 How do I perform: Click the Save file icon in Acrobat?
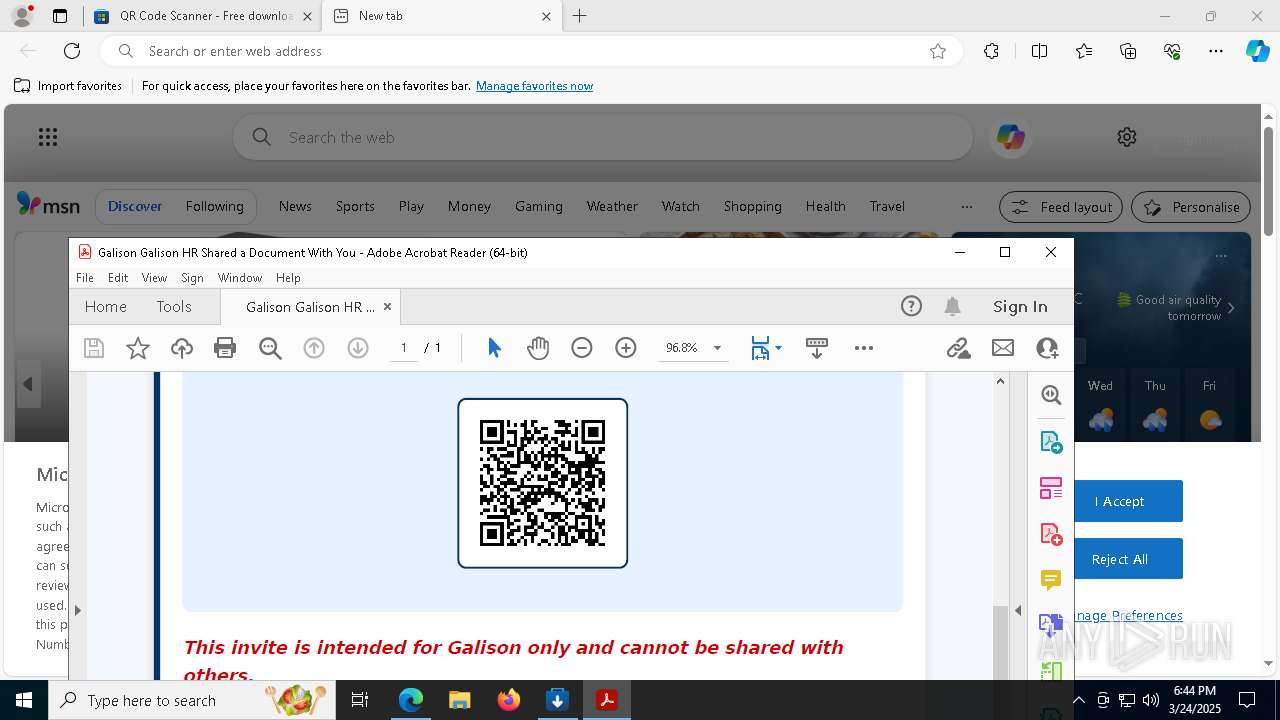coord(94,348)
